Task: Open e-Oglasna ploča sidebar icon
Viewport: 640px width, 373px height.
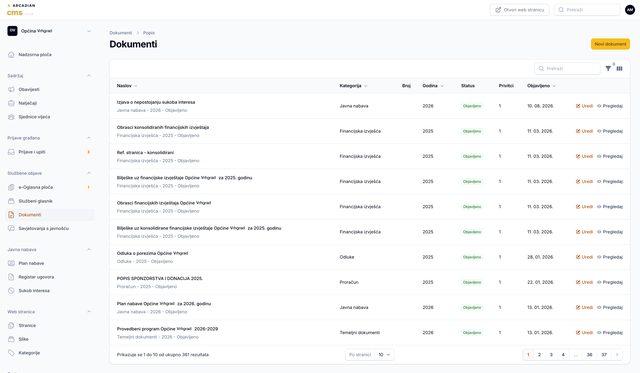Action: pyautogui.click(x=11, y=187)
